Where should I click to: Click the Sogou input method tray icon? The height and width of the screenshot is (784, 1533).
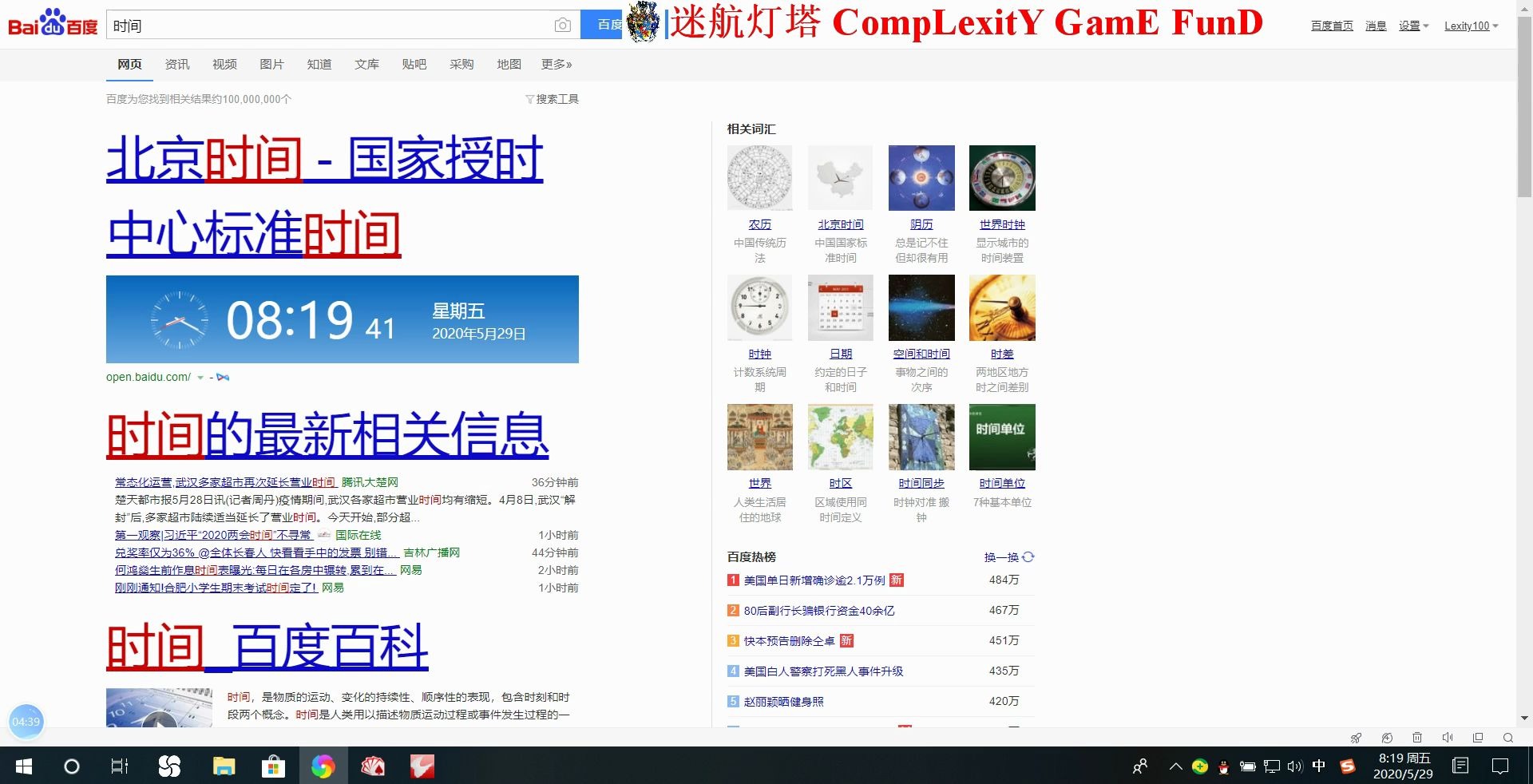point(1348,766)
